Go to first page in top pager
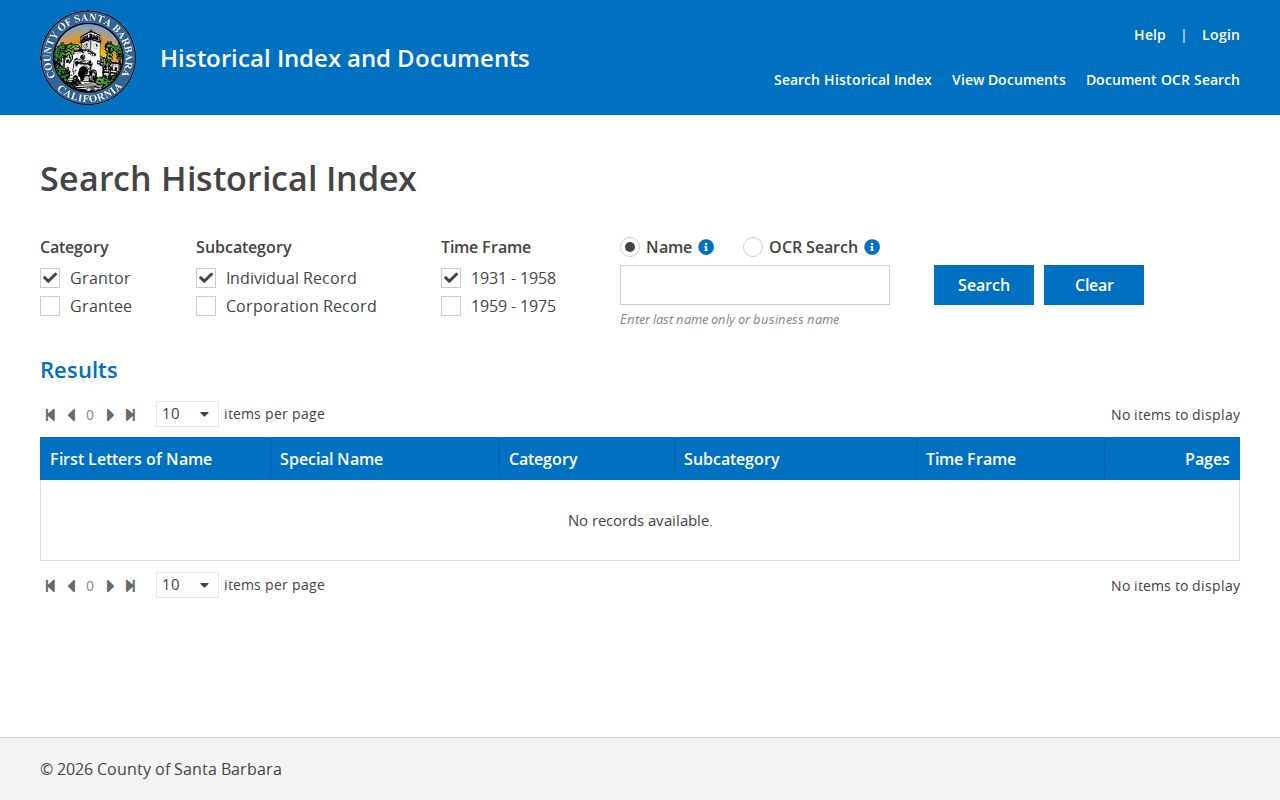Image resolution: width=1280 pixels, height=800 pixels. 50,415
